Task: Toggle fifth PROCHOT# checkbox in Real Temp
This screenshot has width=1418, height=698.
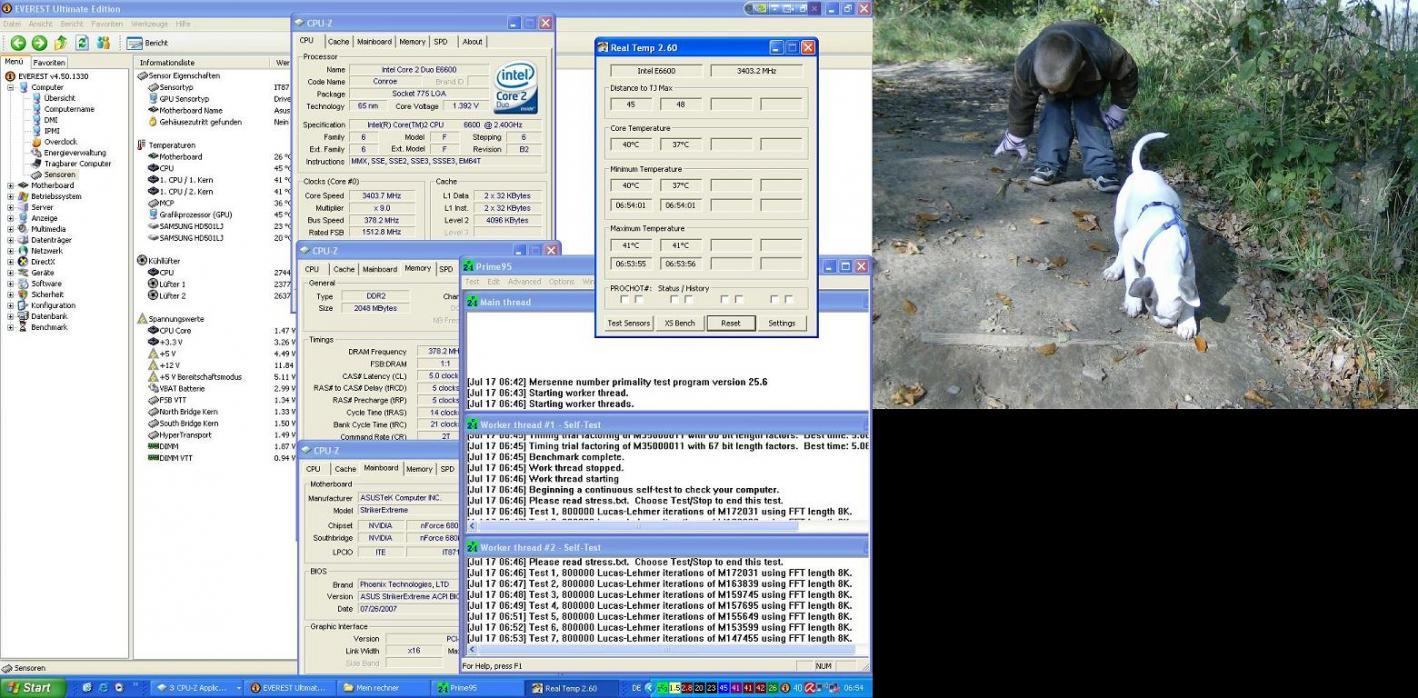Action: 724,299
